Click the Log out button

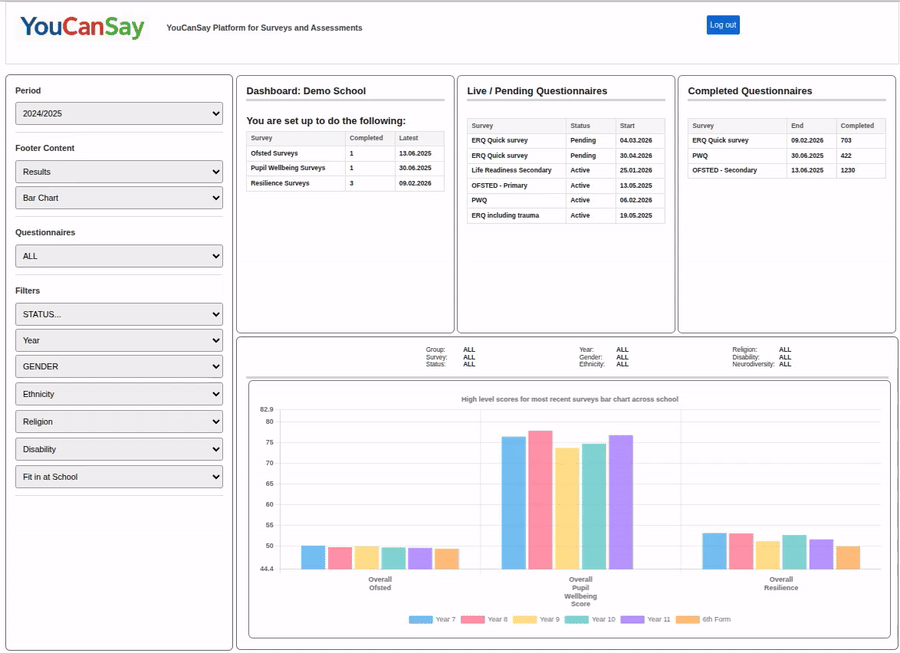722,25
